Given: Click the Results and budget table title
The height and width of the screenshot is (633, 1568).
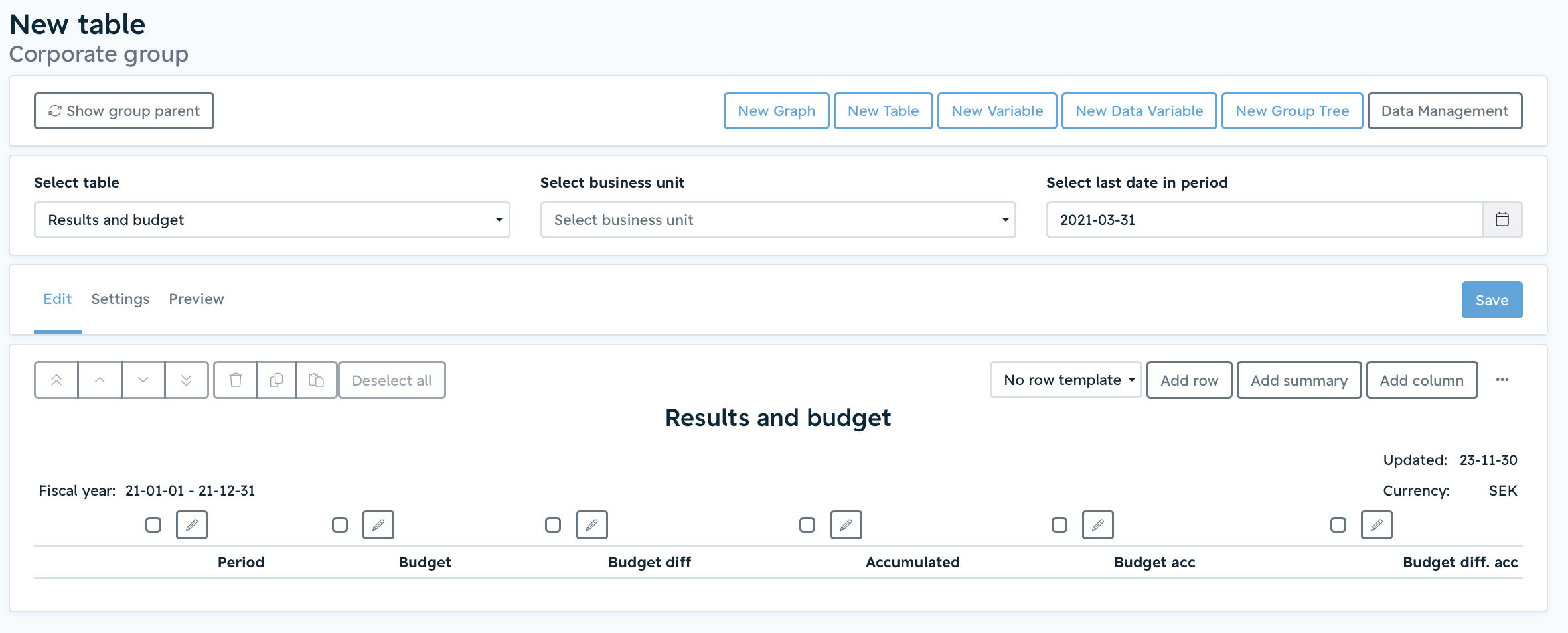Looking at the screenshot, I should (x=778, y=418).
